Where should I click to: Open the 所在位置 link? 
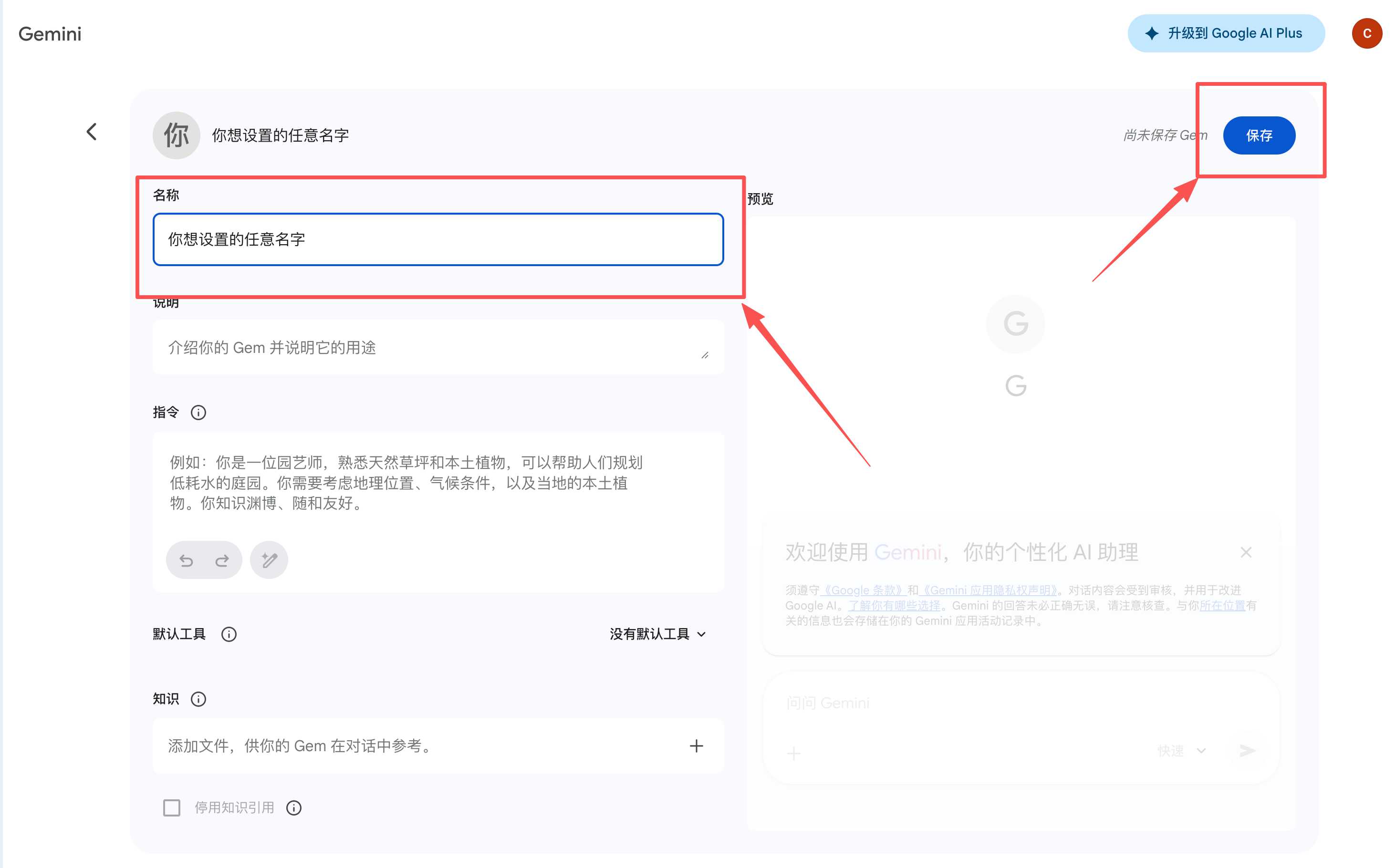[1222, 605]
